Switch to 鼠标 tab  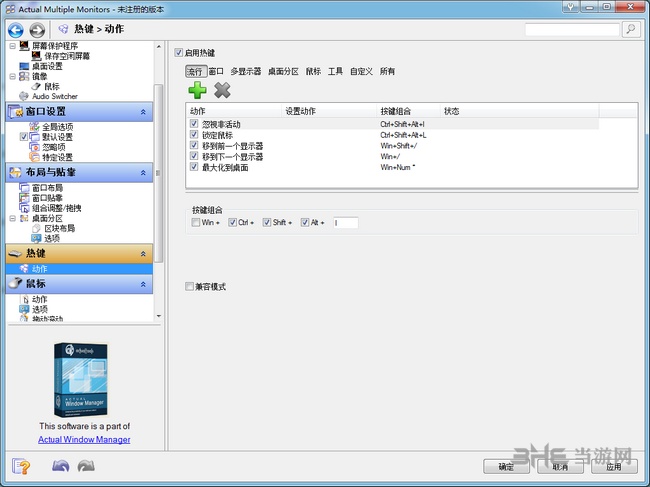pos(313,71)
